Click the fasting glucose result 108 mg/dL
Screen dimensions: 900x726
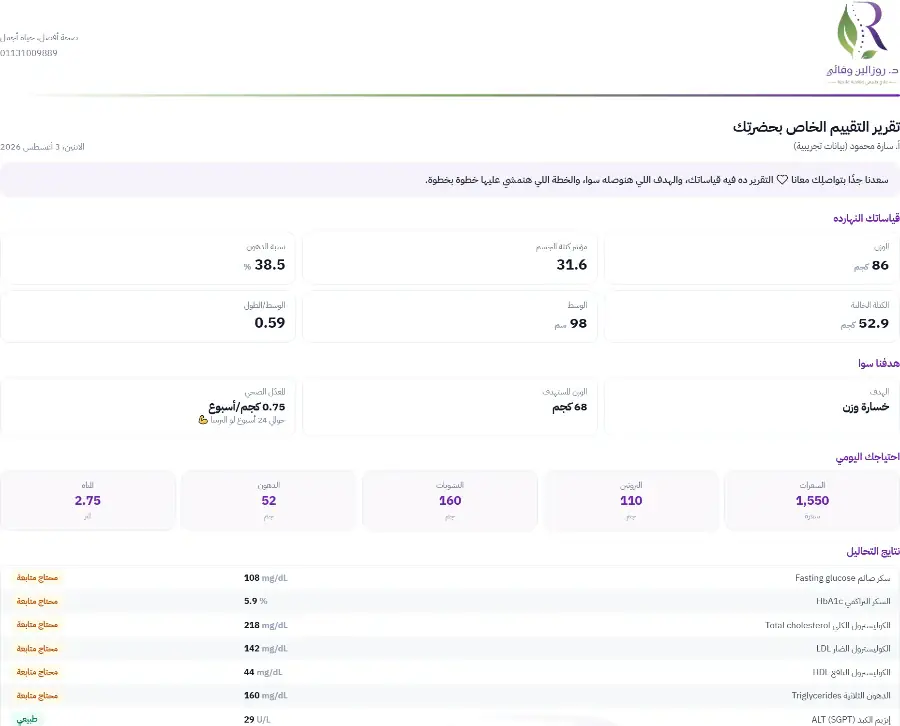coord(266,578)
